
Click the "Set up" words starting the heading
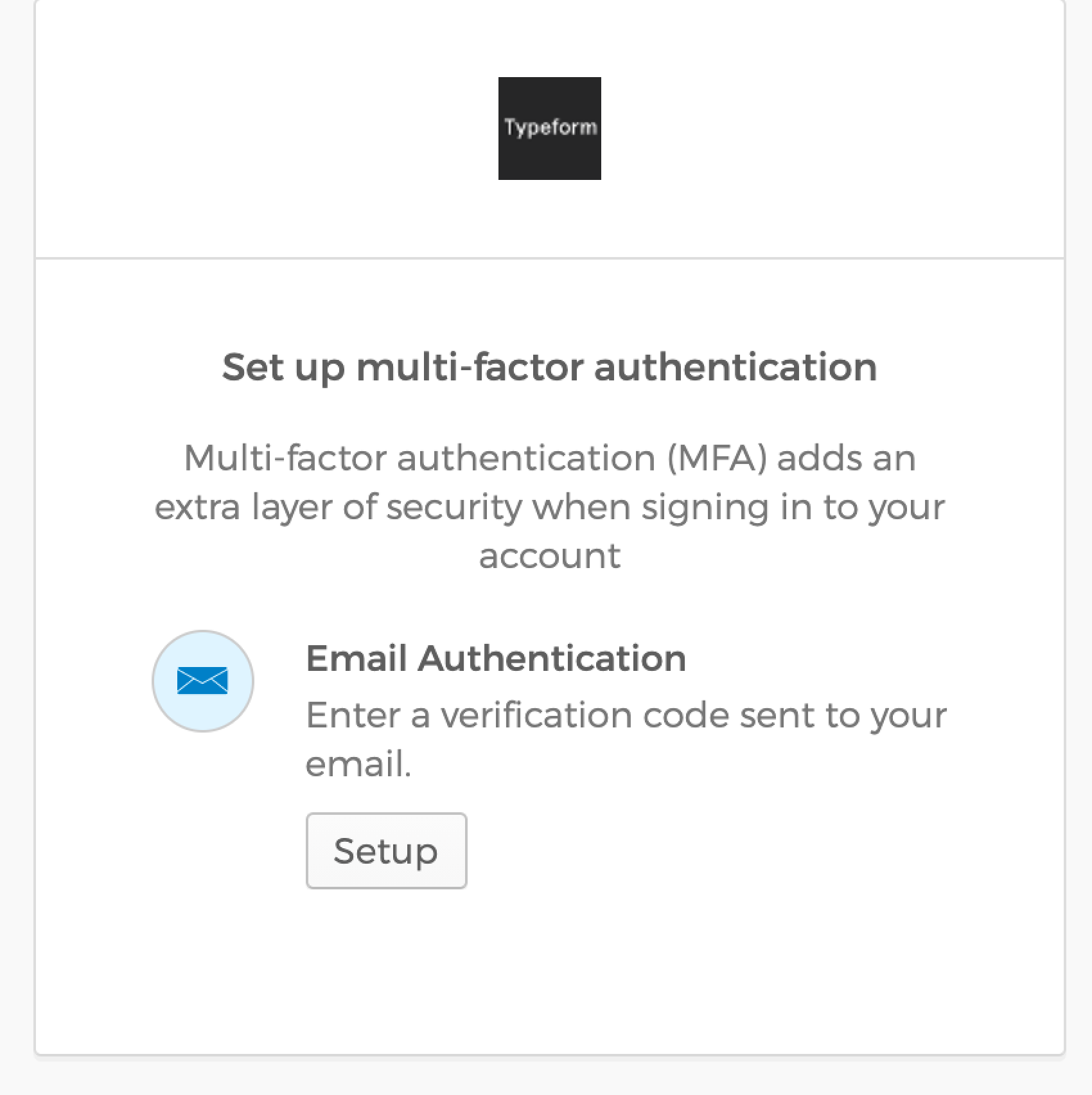pos(283,369)
